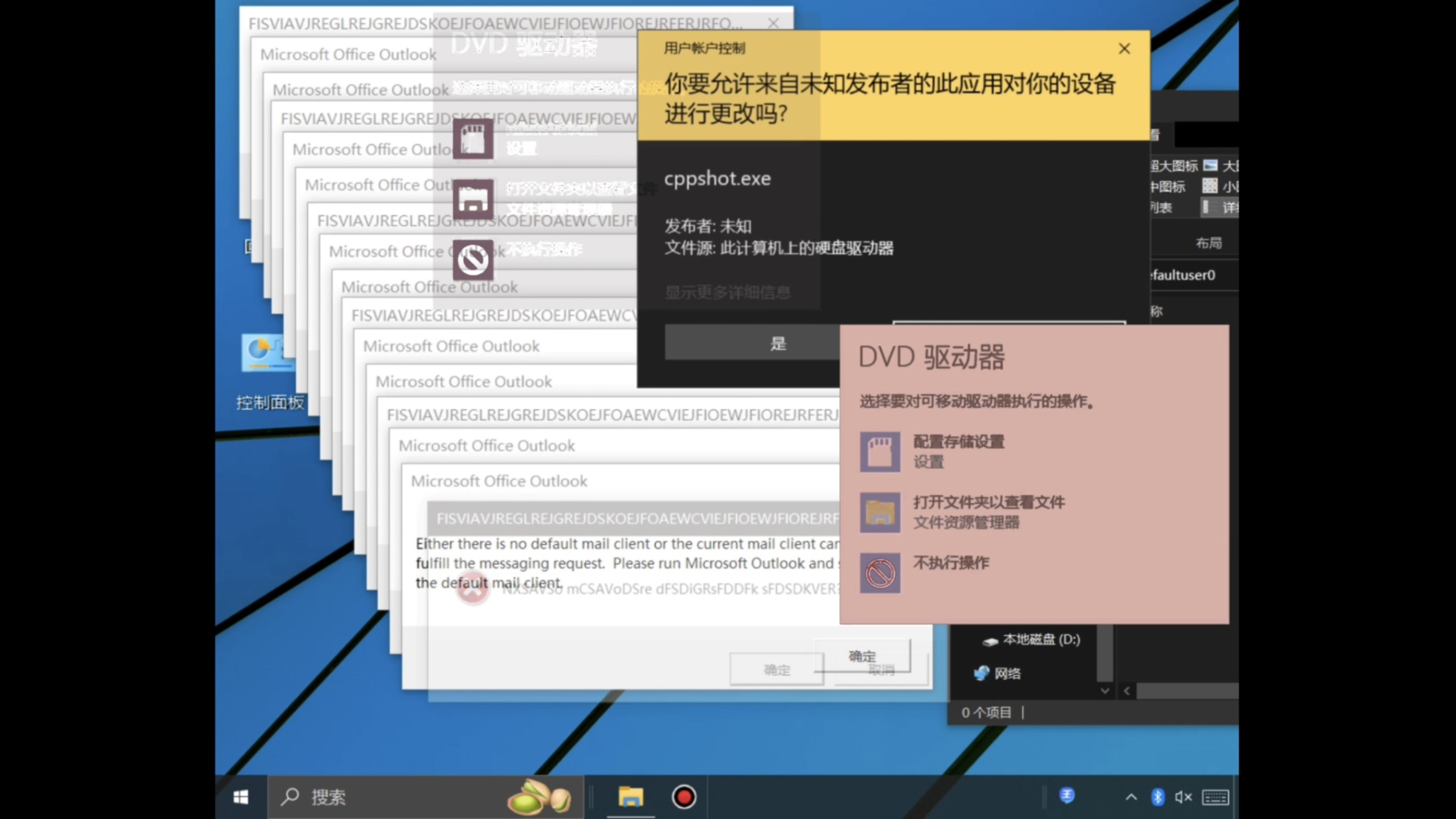The height and width of the screenshot is (819, 1456).
Task: Click the Bluetooth tray icon
Action: [1157, 797]
